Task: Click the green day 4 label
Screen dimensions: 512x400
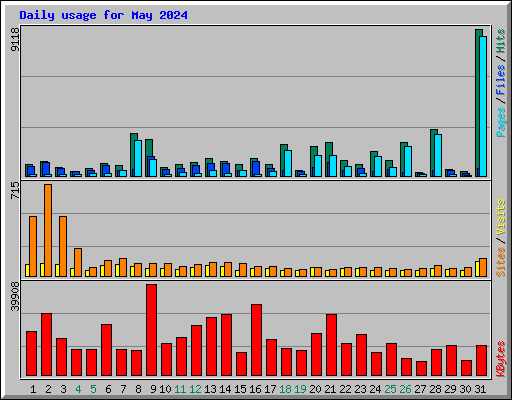Action: coord(78,389)
